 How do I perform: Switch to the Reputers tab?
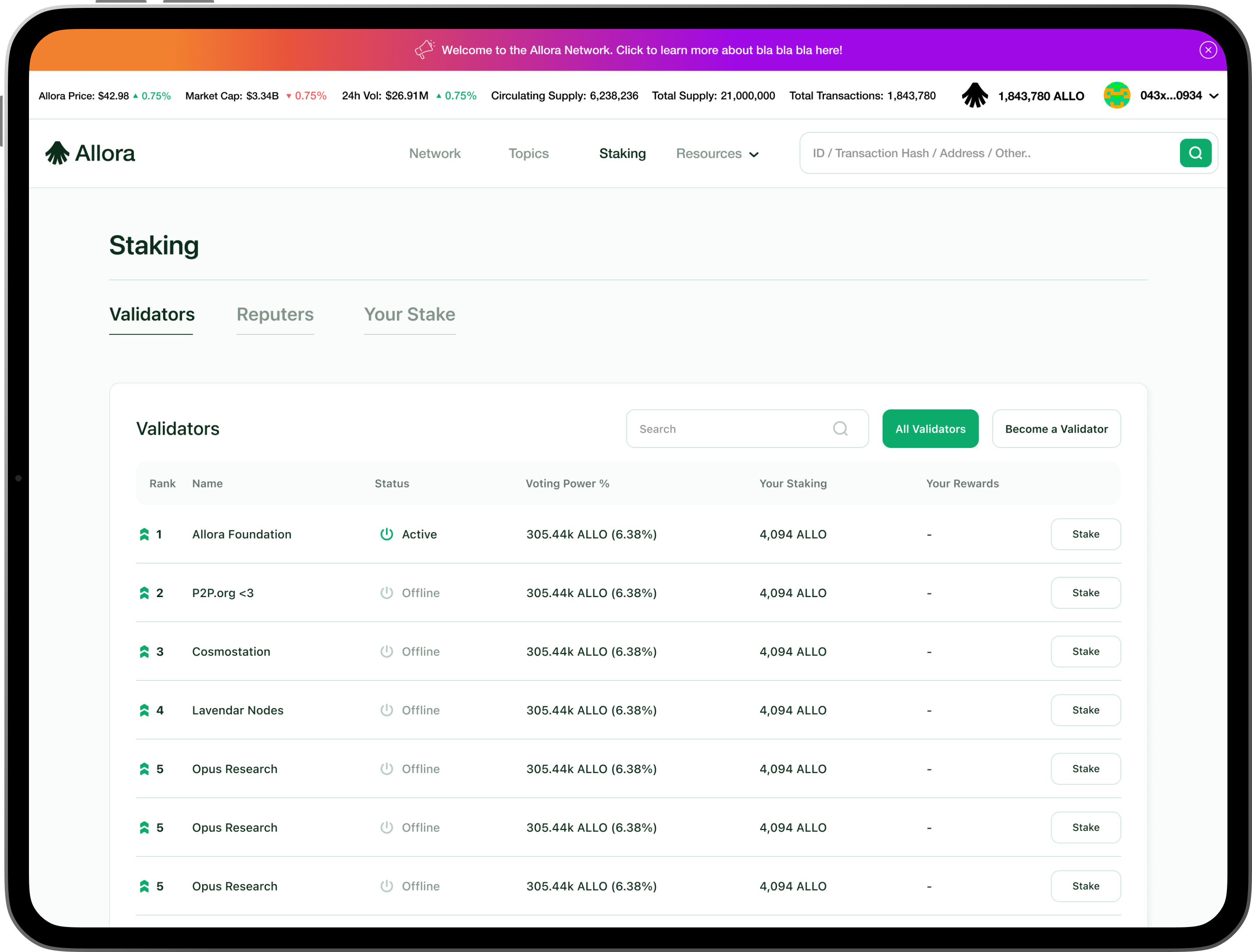[275, 315]
